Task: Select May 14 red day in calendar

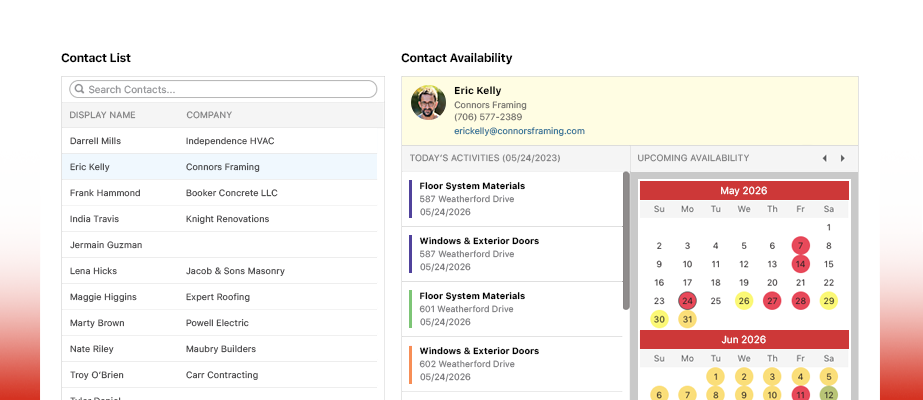Action: 801,264
